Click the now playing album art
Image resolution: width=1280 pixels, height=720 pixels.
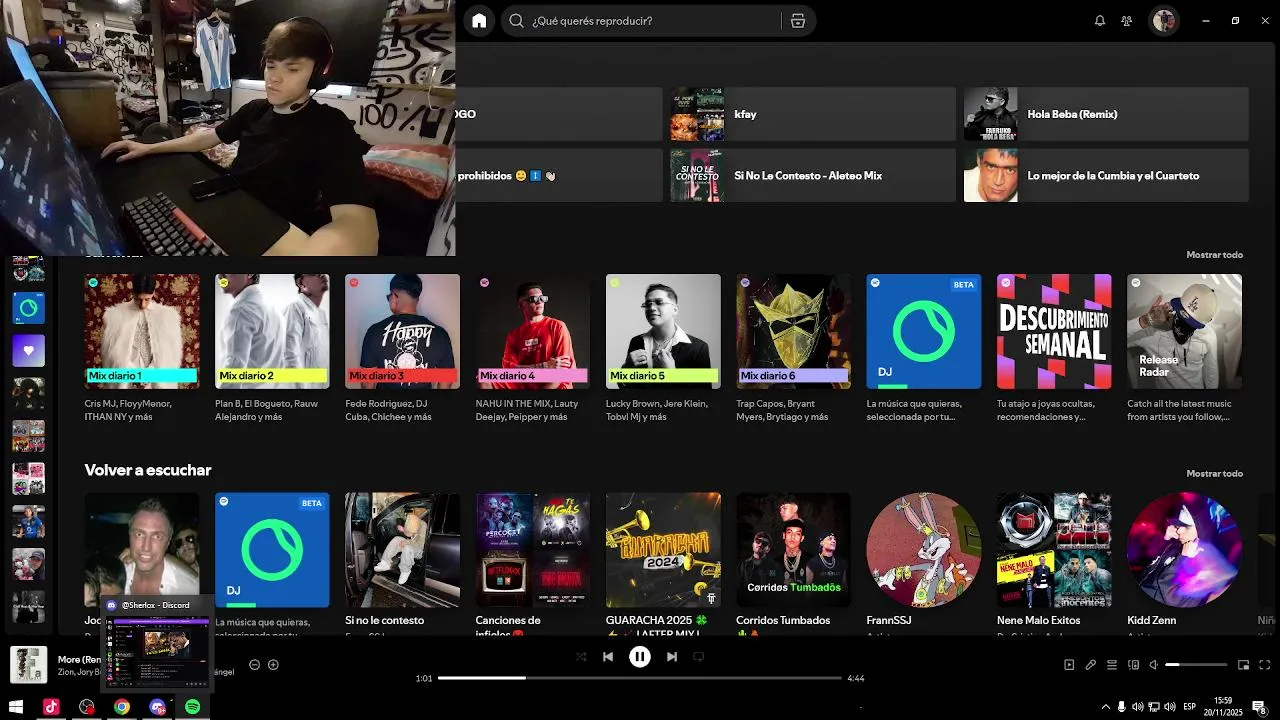point(28,665)
